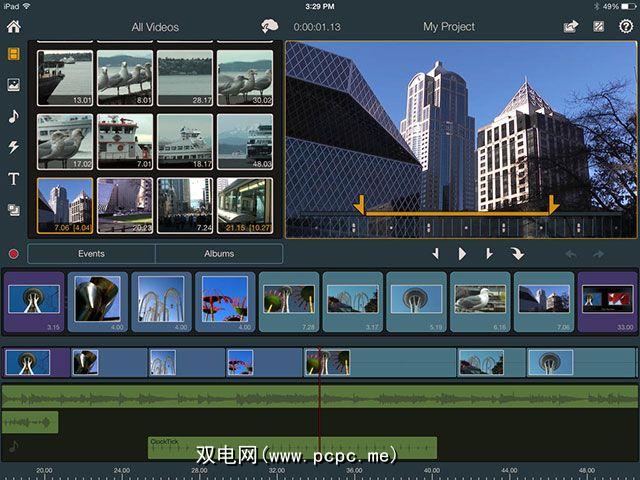
Task: Open the Music library note icon
Action: point(14,116)
